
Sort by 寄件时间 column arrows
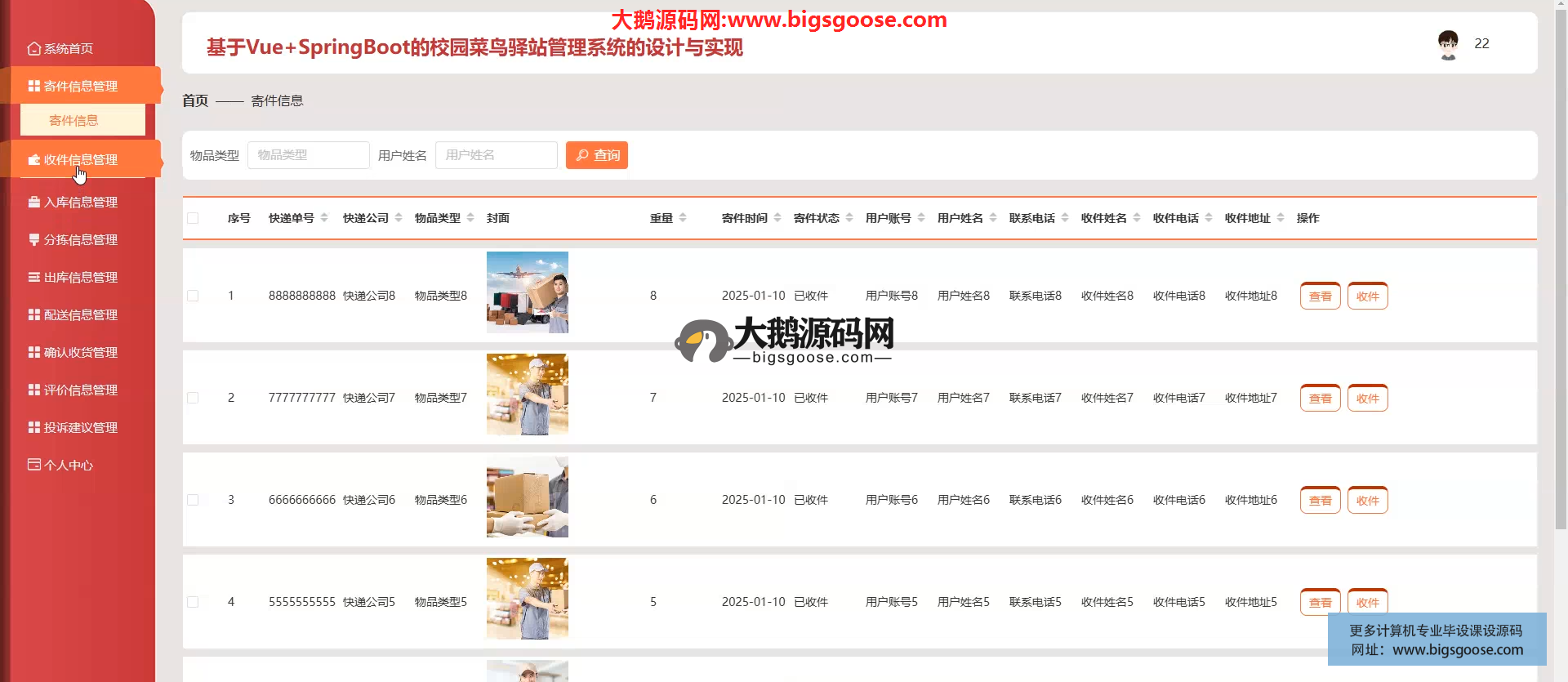(x=777, y=218)
